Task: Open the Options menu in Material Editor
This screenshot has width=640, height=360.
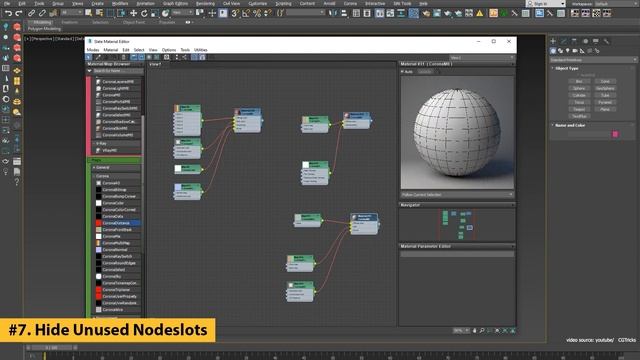Action: (x=169, y=50)
